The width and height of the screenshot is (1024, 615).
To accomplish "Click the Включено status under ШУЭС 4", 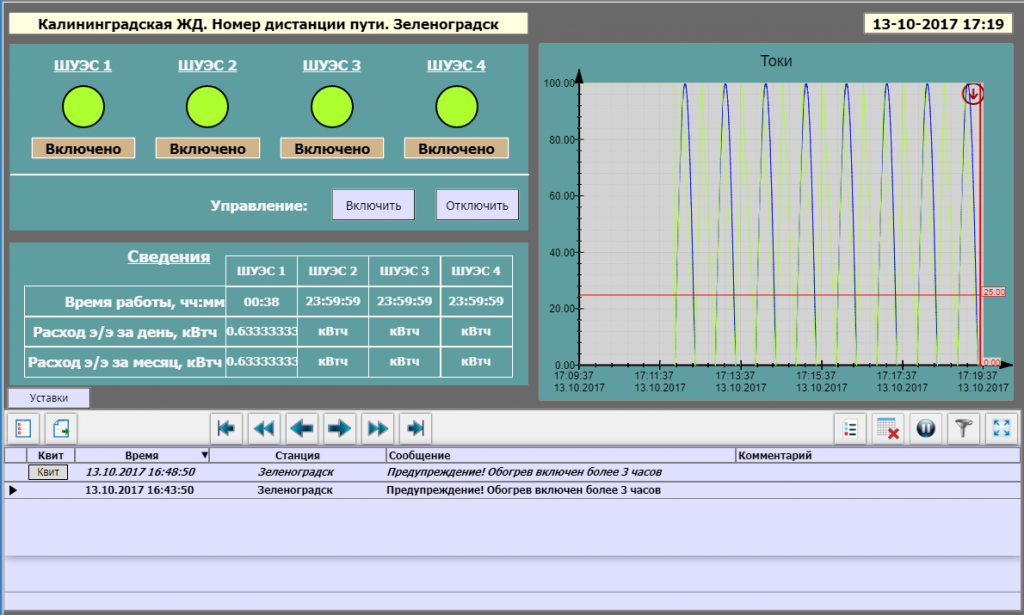I will [x=456, y=148].
